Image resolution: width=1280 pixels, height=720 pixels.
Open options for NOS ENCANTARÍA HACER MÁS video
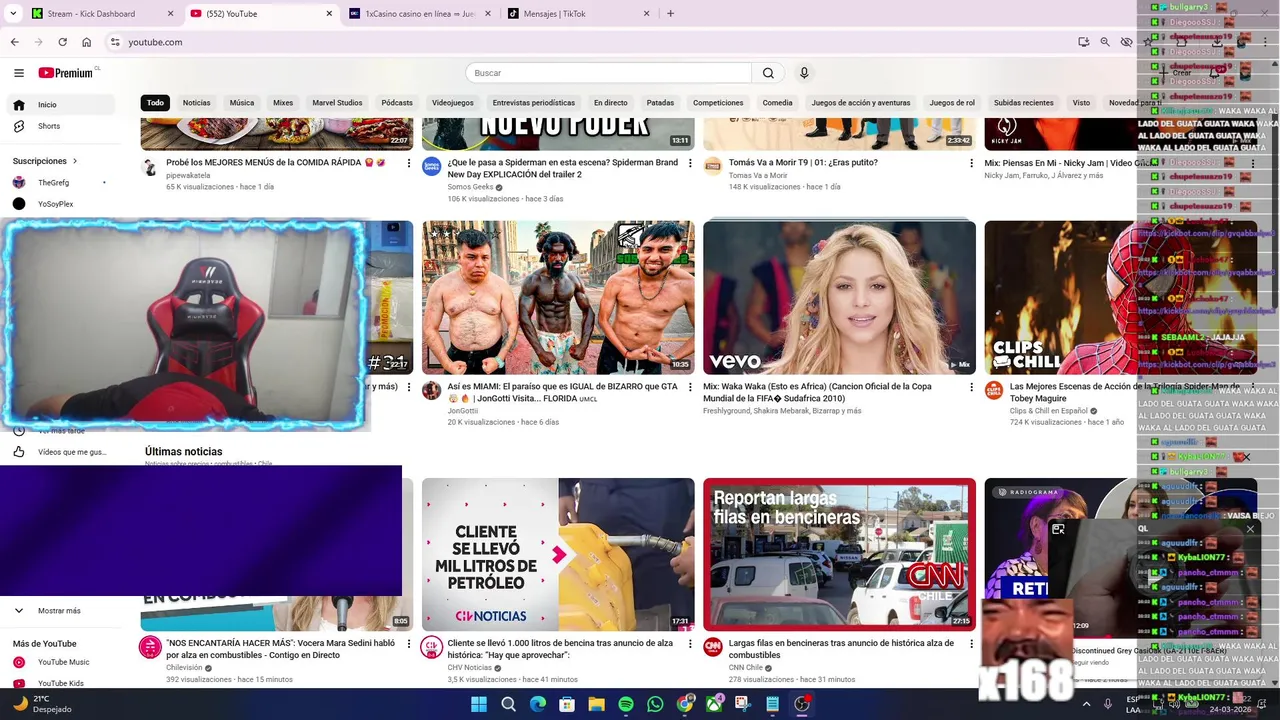pos(408,644)
